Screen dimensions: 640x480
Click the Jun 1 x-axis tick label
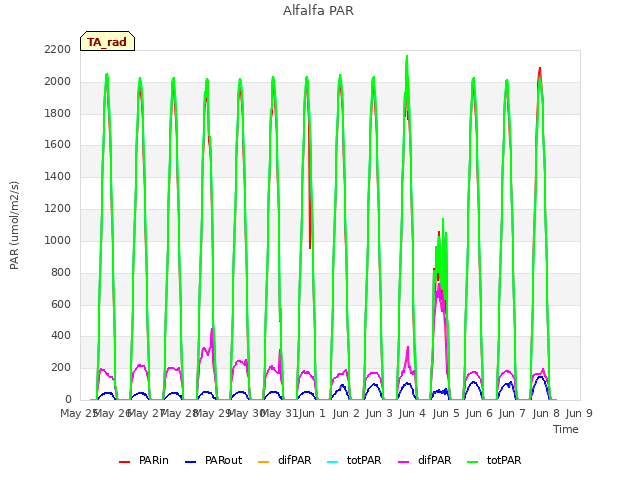[x=312, y=413]
